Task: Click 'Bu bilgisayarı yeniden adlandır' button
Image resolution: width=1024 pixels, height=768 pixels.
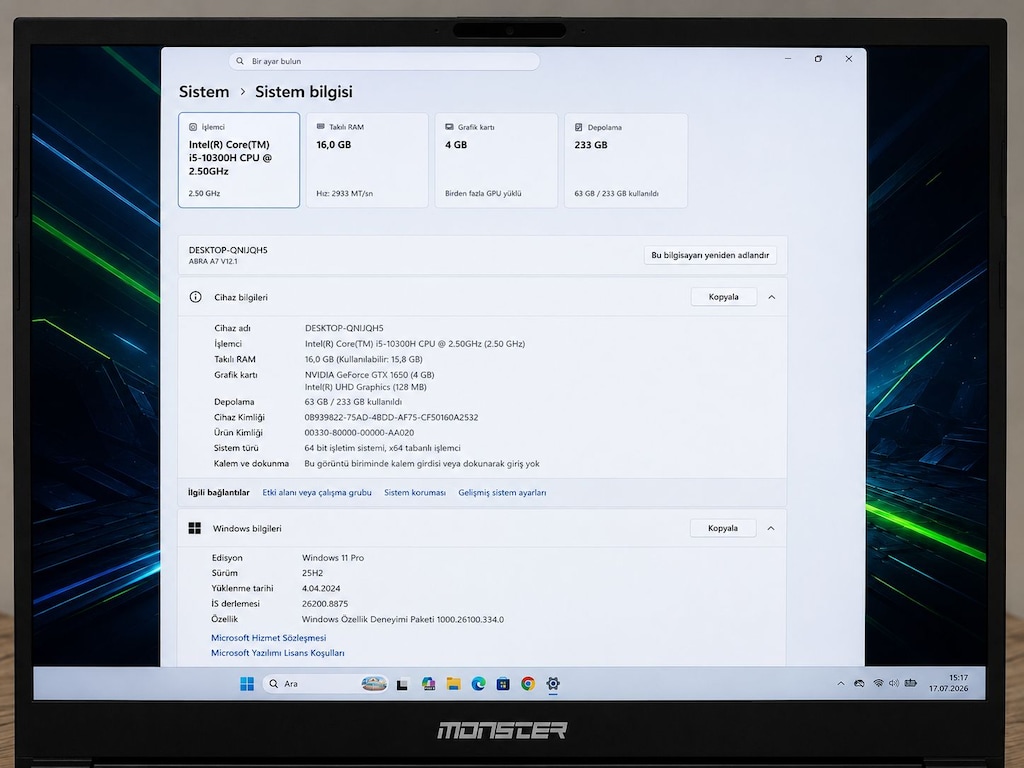Action: coord(710,255)
